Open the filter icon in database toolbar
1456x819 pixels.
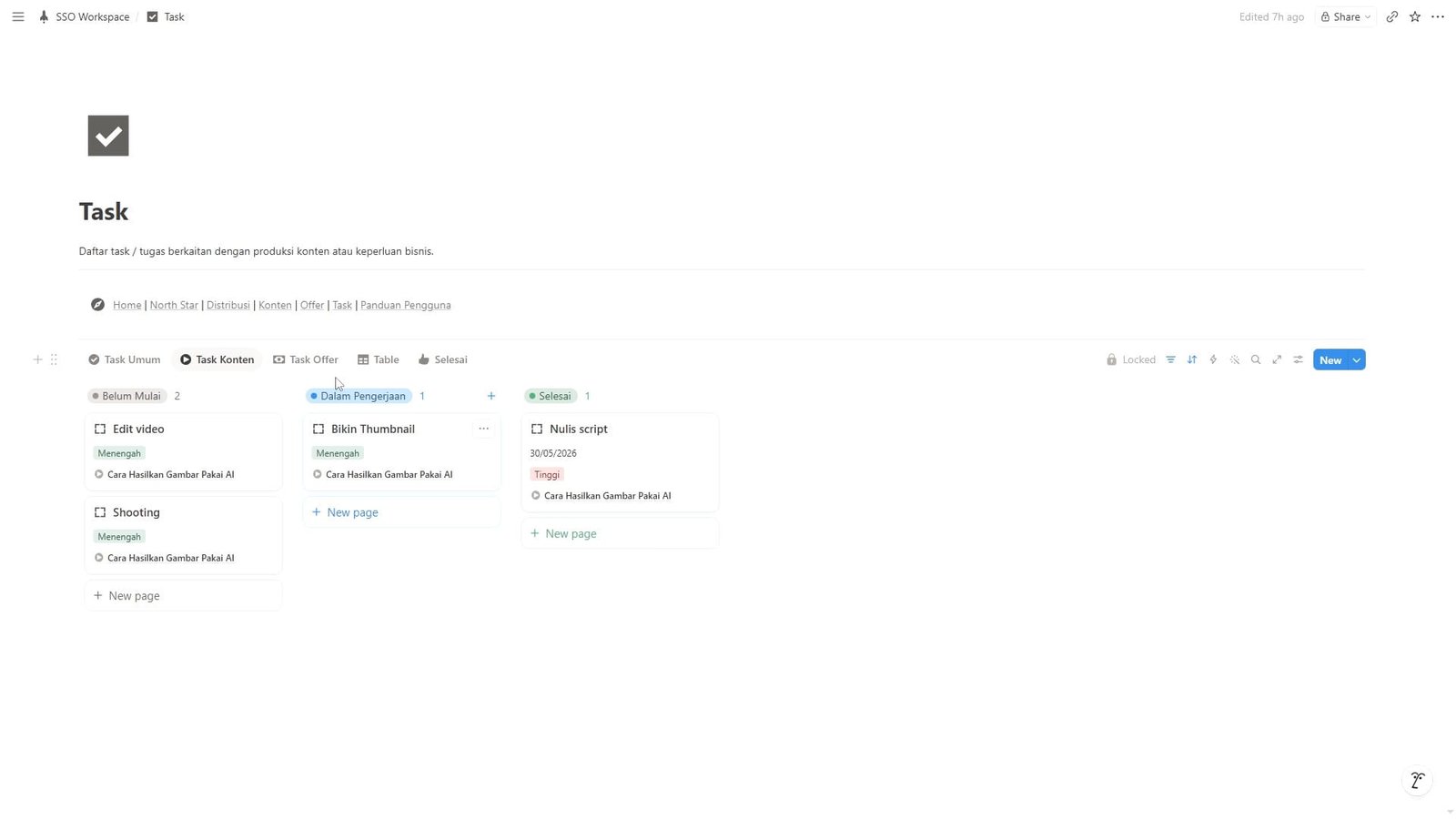(x=1171, y=359)
